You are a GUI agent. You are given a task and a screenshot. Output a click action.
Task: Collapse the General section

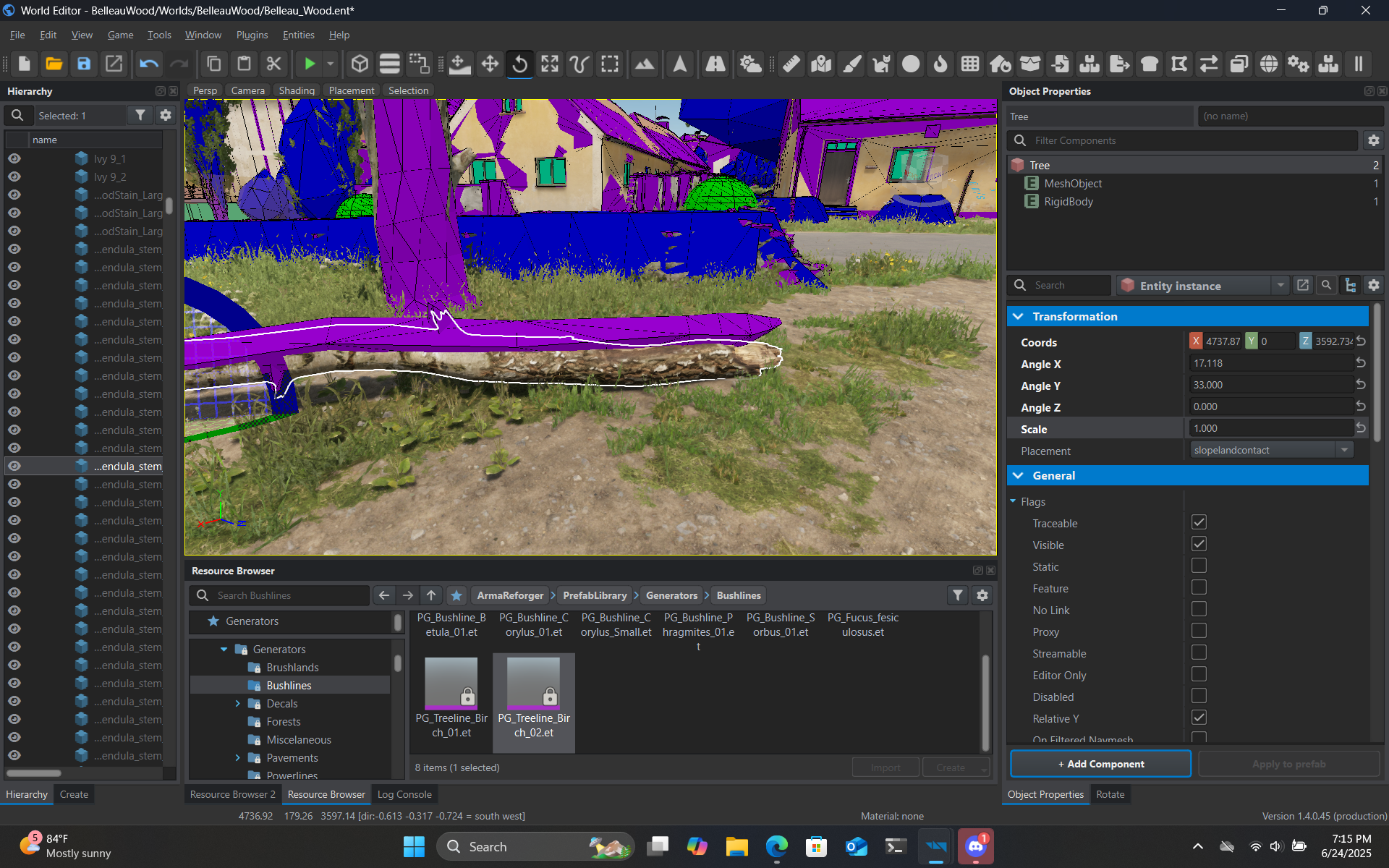click(x=1019, y=475)
